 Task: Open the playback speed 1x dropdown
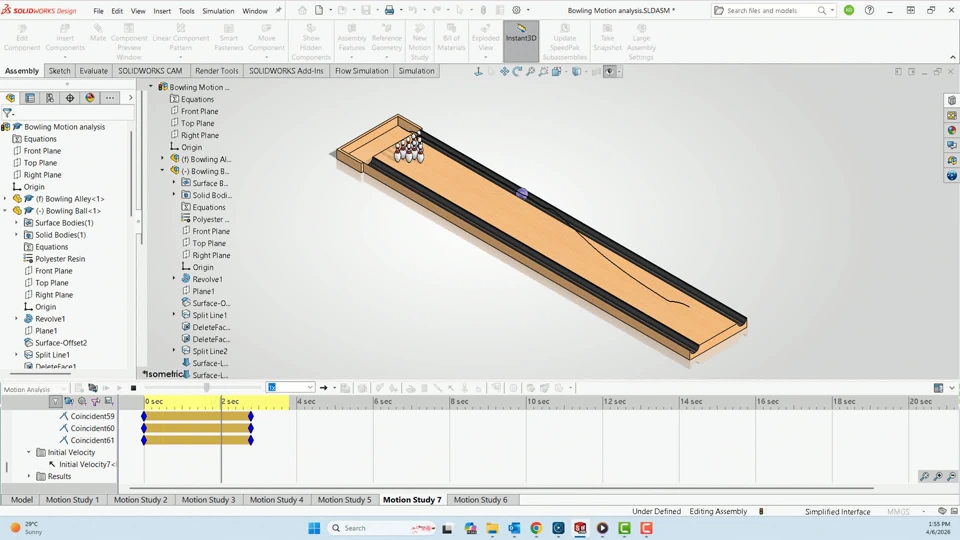coord(310,388)
